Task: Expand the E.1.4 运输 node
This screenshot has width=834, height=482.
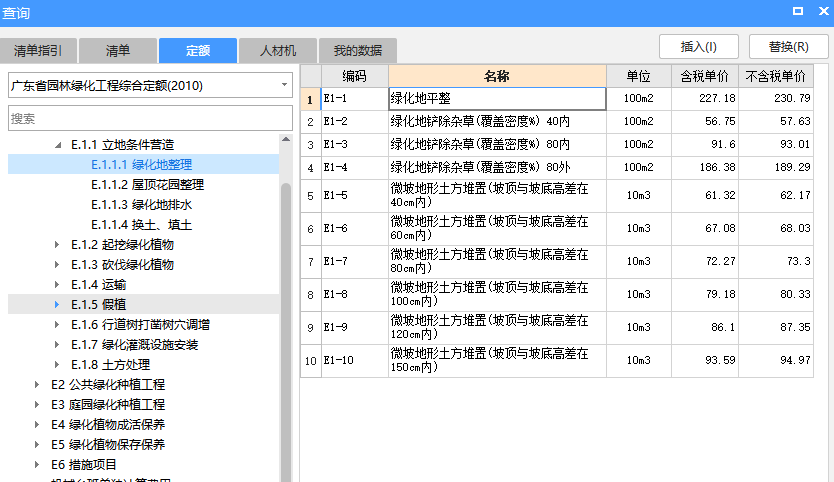Action: coord(57,285)
